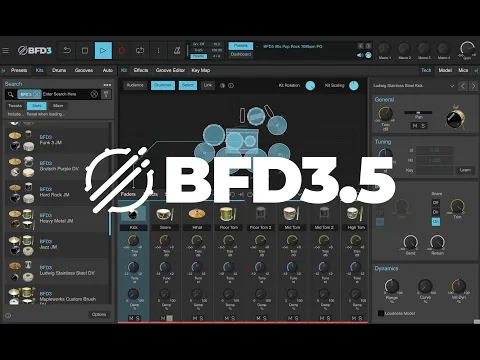The width and height of the screenshot is (480, 360).
Task: Go to the next preset arrow at top
Action: point(368,46)
